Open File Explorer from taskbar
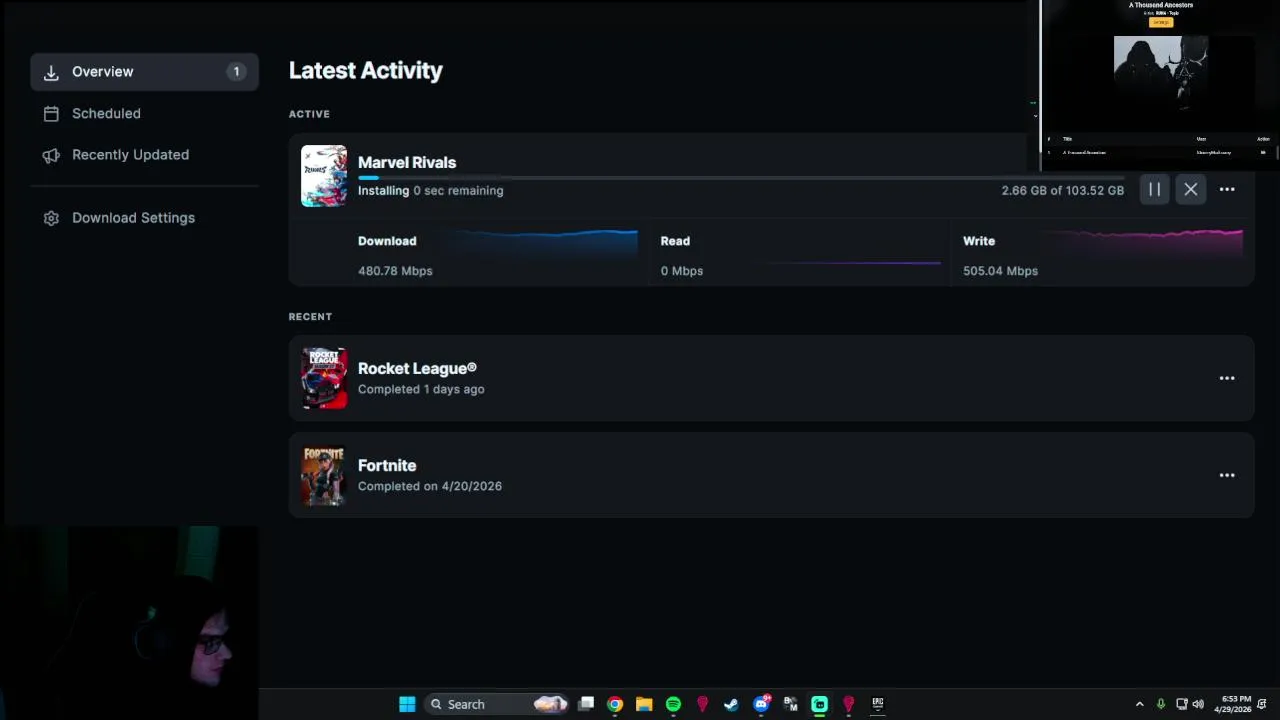 click(x=644, y=704)
